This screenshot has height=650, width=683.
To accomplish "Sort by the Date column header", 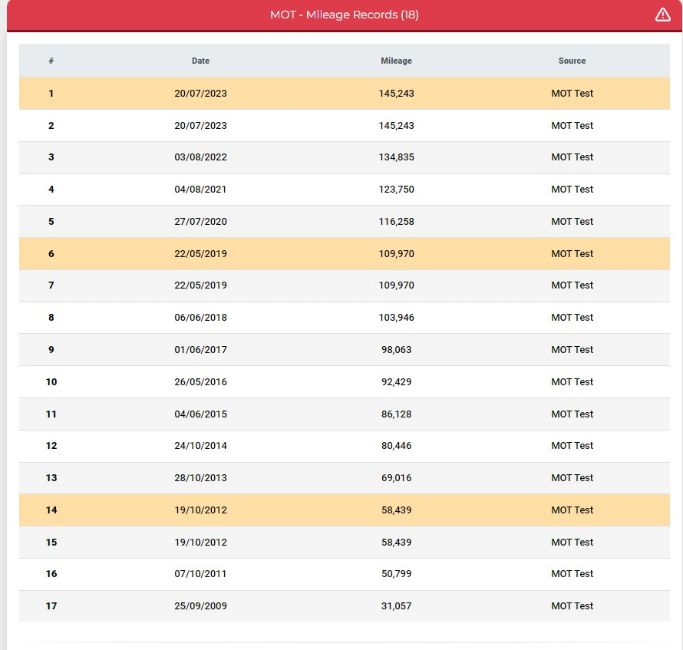I will point(200,61).
